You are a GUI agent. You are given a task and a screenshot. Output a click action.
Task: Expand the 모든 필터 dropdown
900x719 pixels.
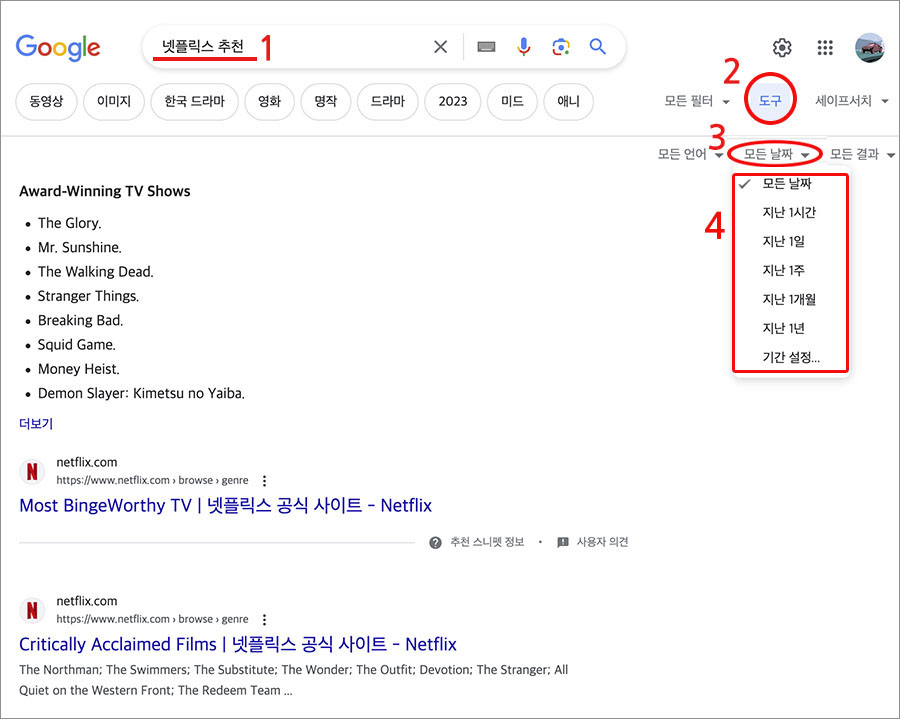697,101
